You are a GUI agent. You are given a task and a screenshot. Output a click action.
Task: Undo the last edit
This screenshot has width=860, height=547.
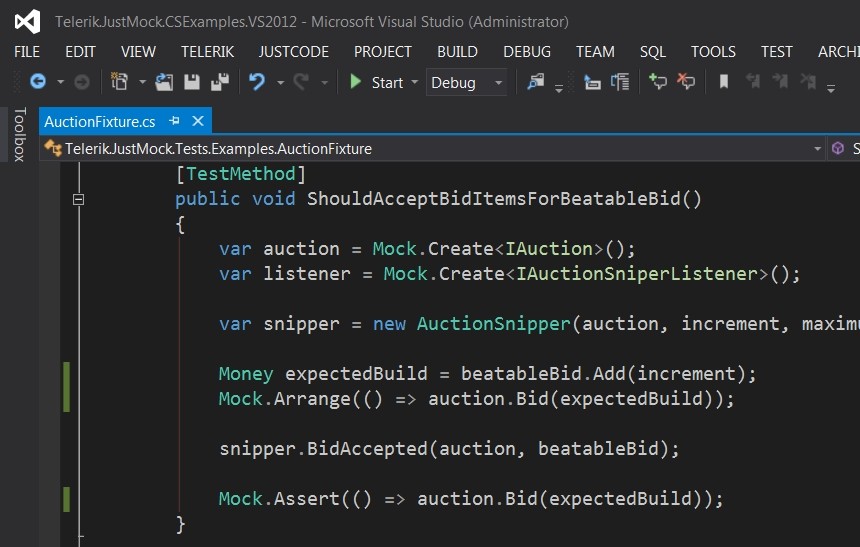(256, 82)
